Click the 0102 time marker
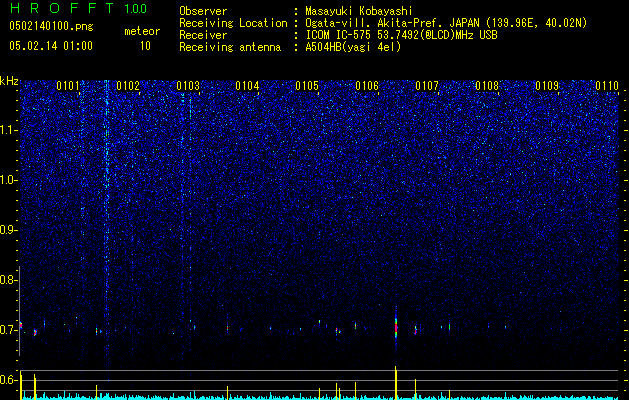Viewport: 629px width, 400px height. [x=128, y=86]
